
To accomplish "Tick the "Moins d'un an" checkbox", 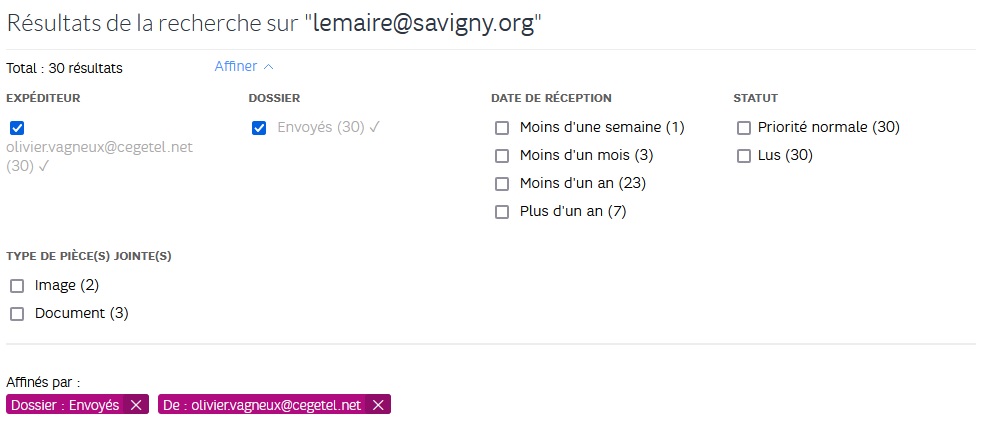I will tap(502, 184).
